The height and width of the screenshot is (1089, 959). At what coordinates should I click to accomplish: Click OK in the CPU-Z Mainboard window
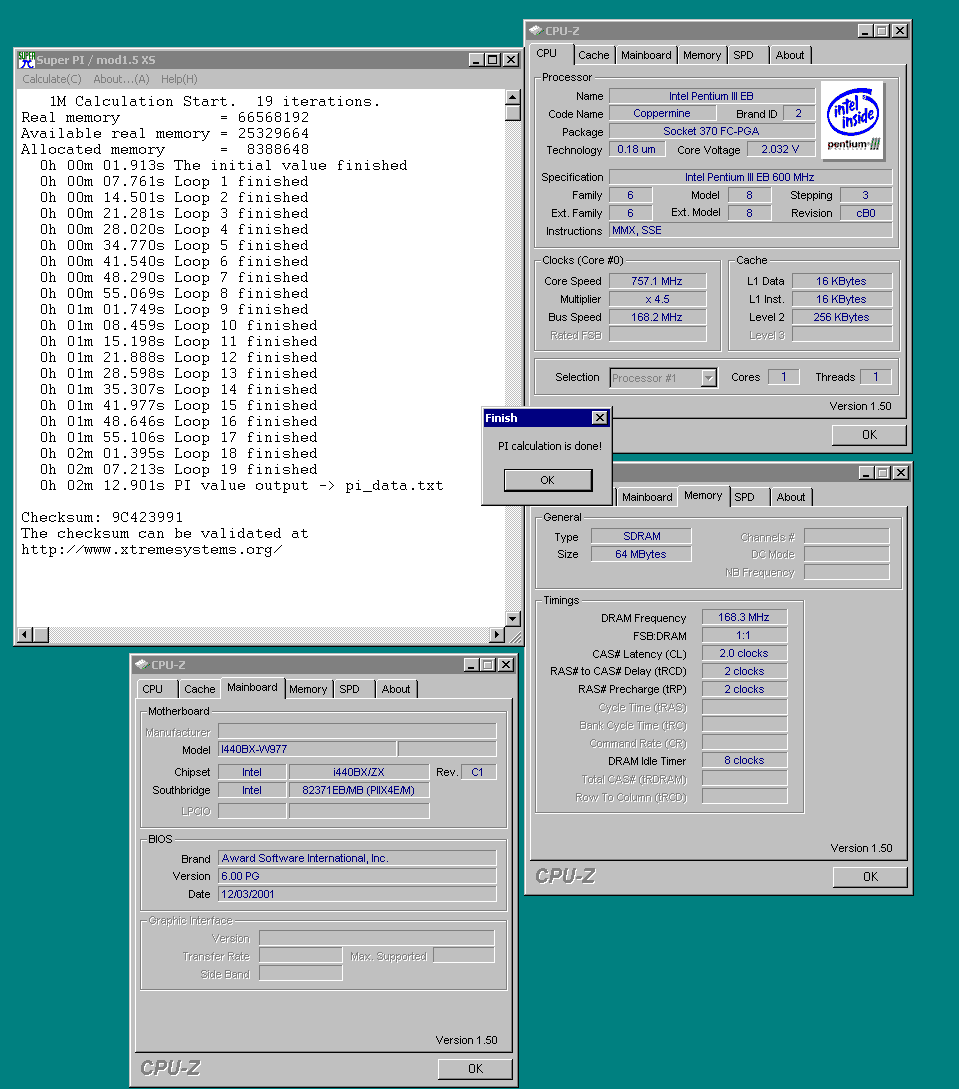click(475, 1068)
